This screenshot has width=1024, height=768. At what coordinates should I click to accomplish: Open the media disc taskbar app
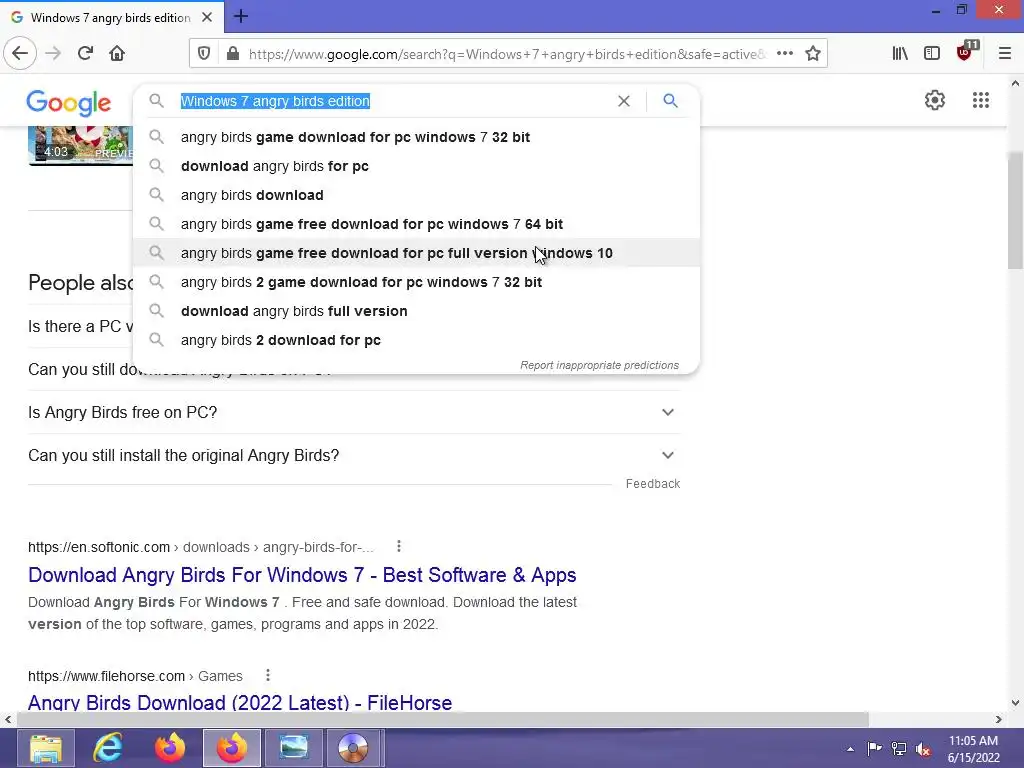pos(353,748)
